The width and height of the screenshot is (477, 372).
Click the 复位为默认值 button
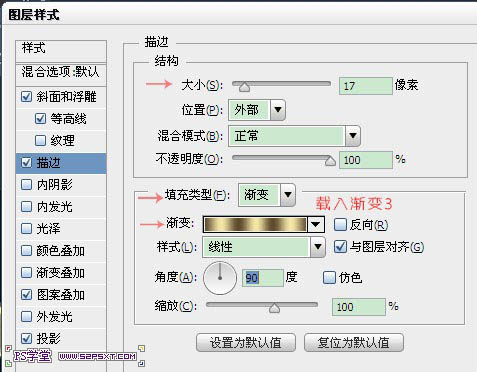pyautogui.click(x=354, y=342)
